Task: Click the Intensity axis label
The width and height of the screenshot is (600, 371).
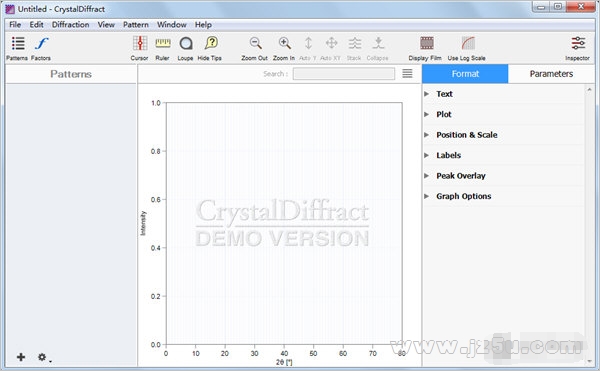Action: pyautogui.click(x=143, y=223)
